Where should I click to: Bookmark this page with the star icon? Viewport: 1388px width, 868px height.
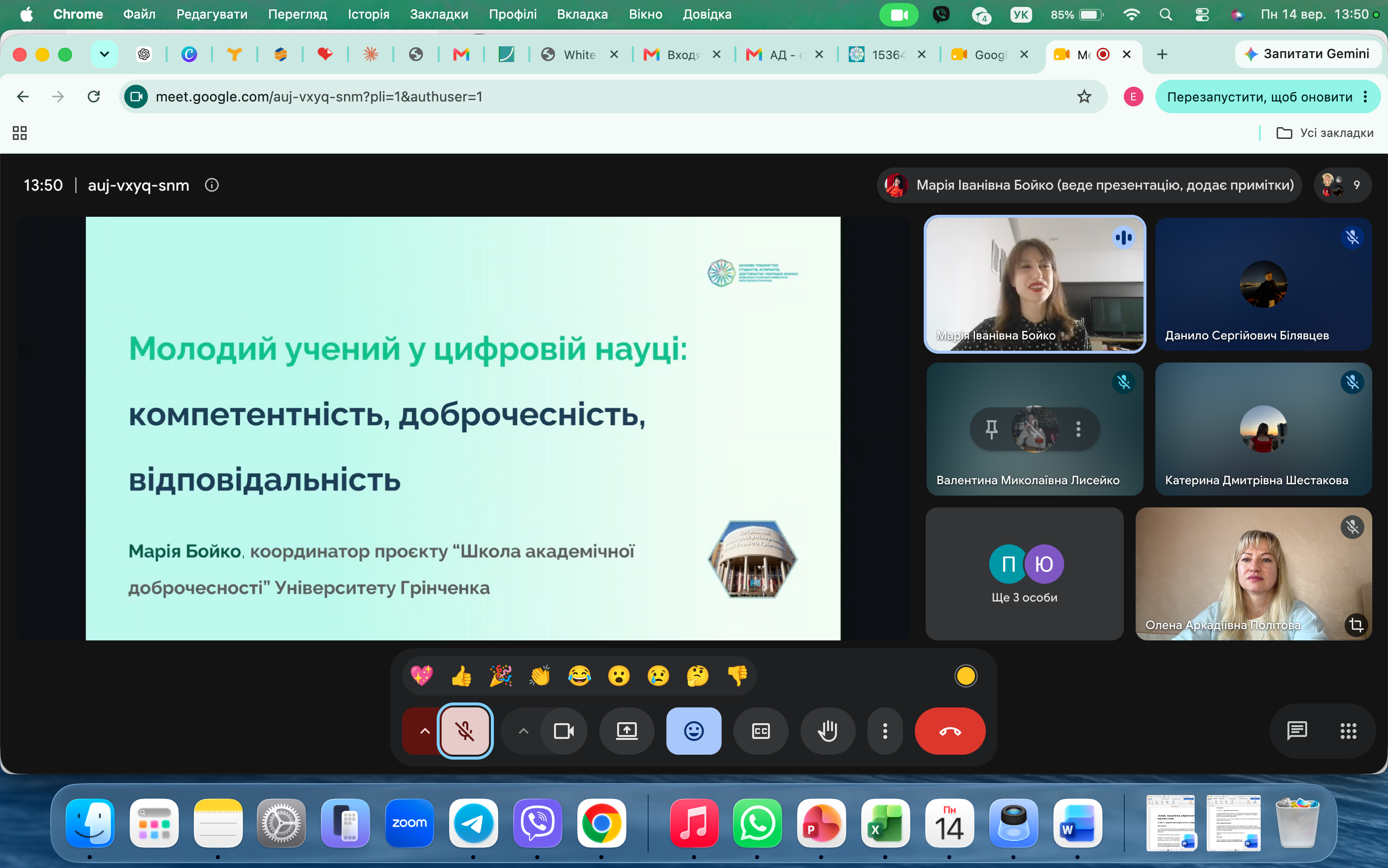click(1084, 97)
